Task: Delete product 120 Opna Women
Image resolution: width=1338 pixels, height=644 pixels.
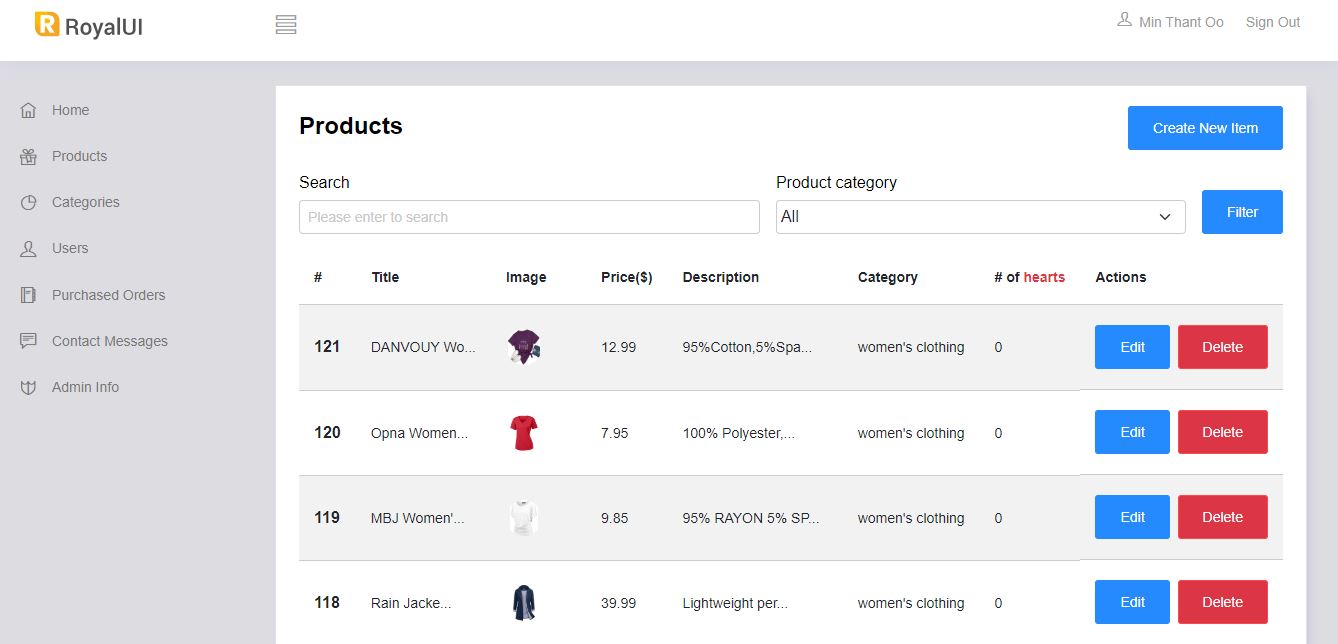Action: [1222, 432]
